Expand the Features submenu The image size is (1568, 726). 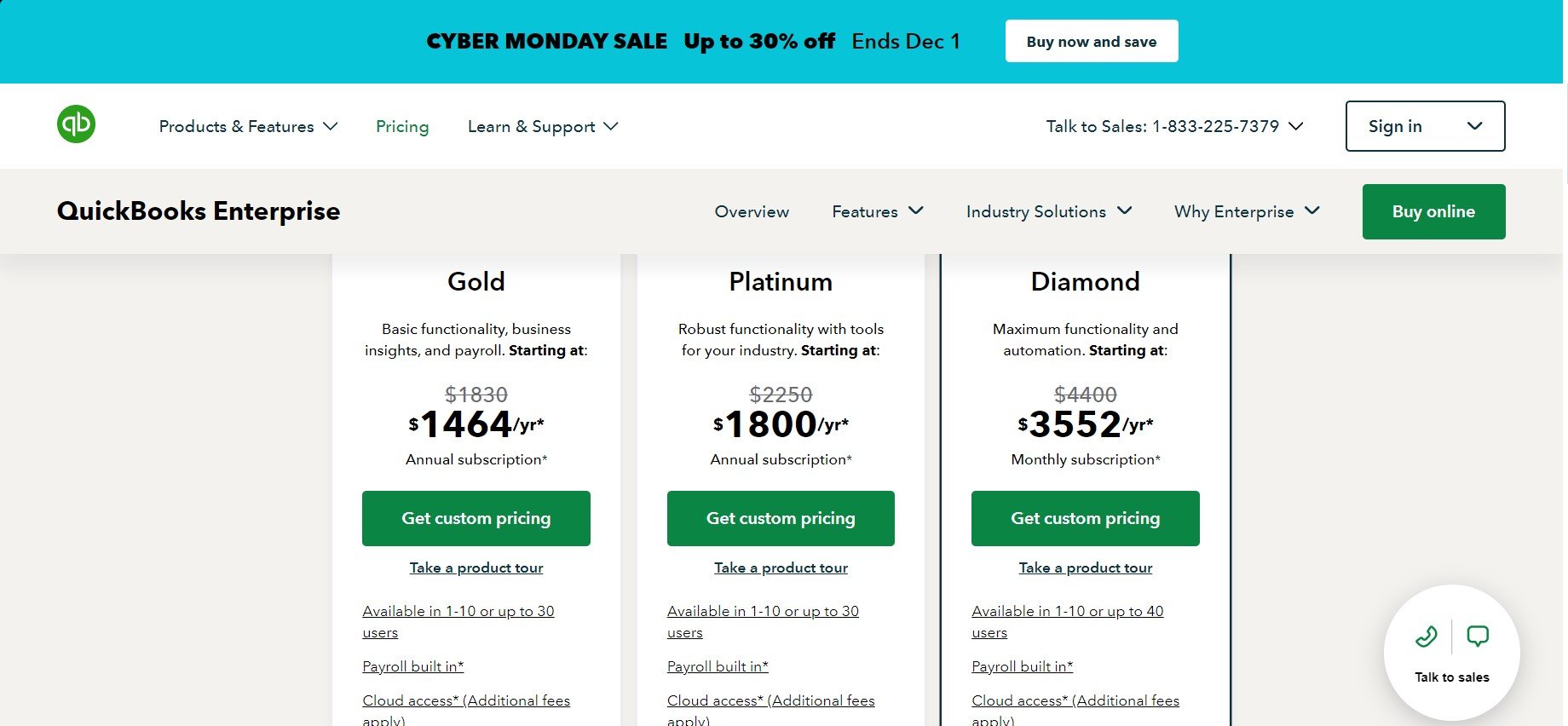[x=878, y=211]
